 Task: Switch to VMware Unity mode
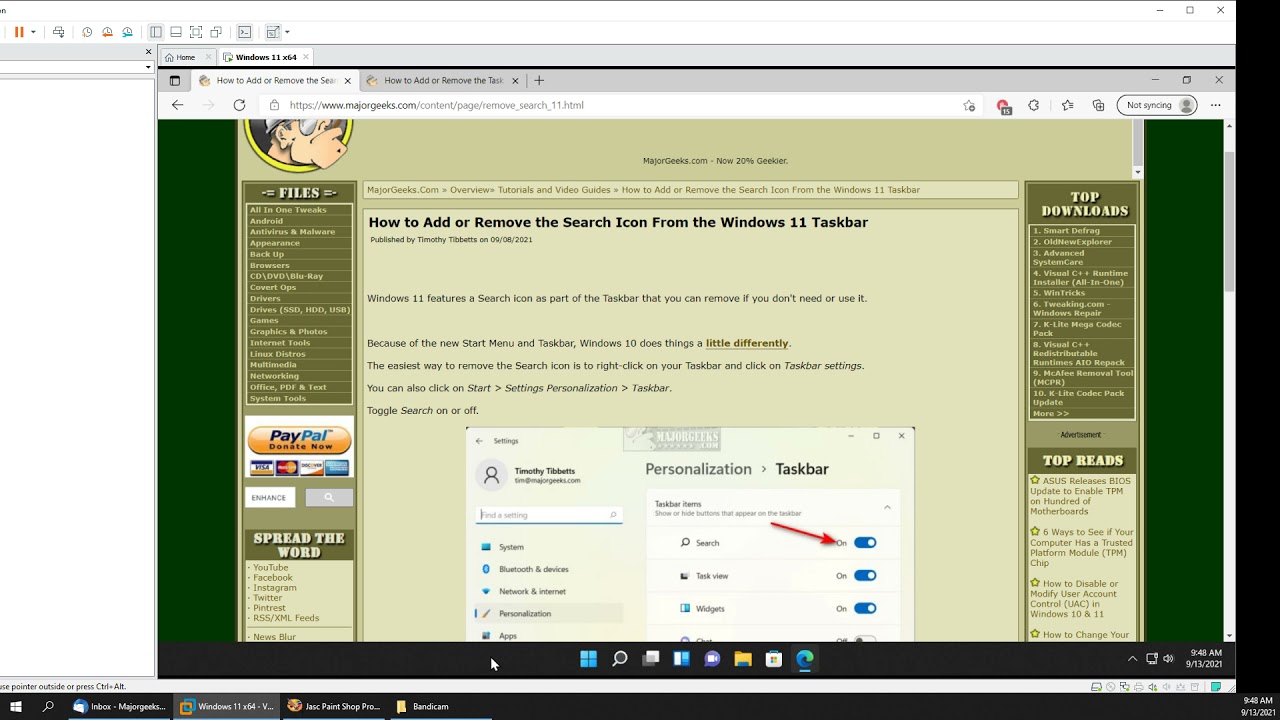pos(216,32)
